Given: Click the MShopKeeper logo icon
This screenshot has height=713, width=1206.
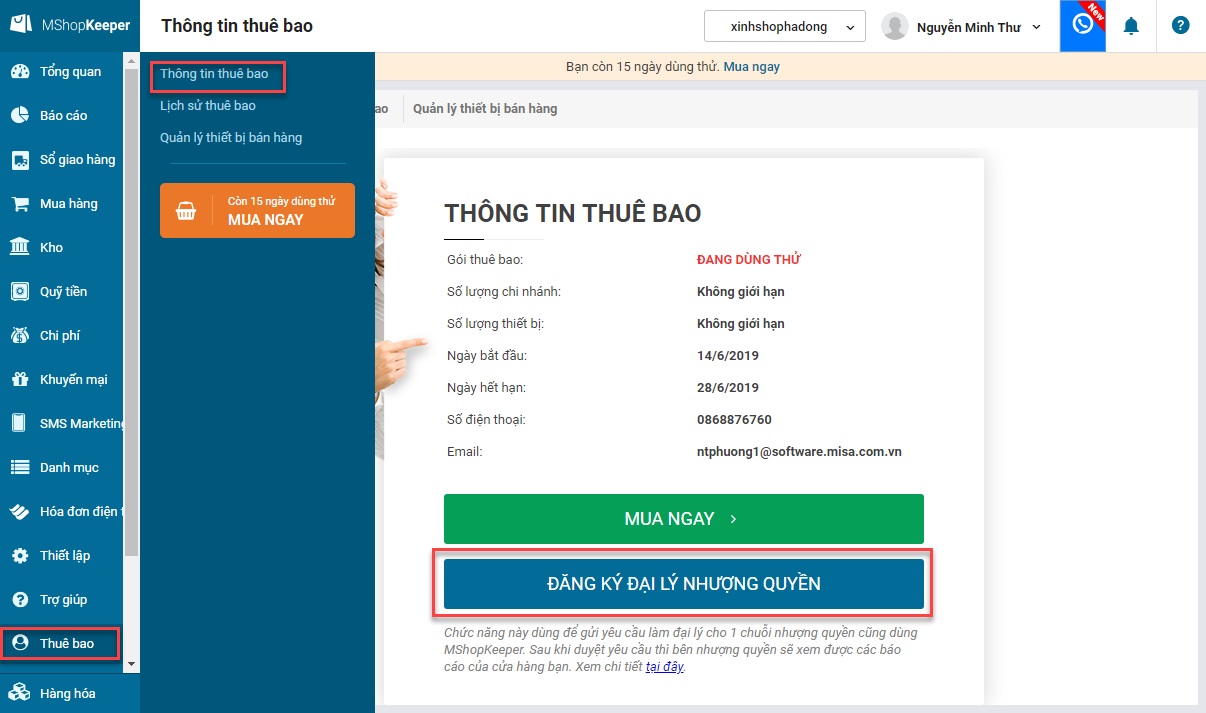Looking at the screenshot, I should (x=20, y=25).
